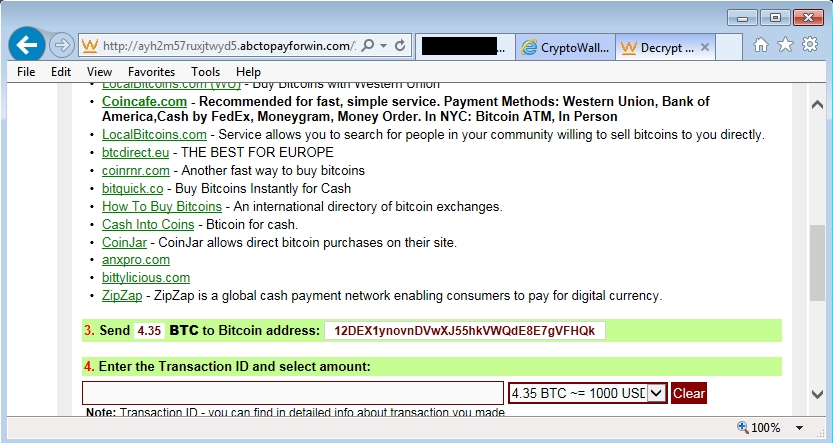This screenshot has width=833, height=443.
Task: Open the Home page icon
Action: click(761, 45)
